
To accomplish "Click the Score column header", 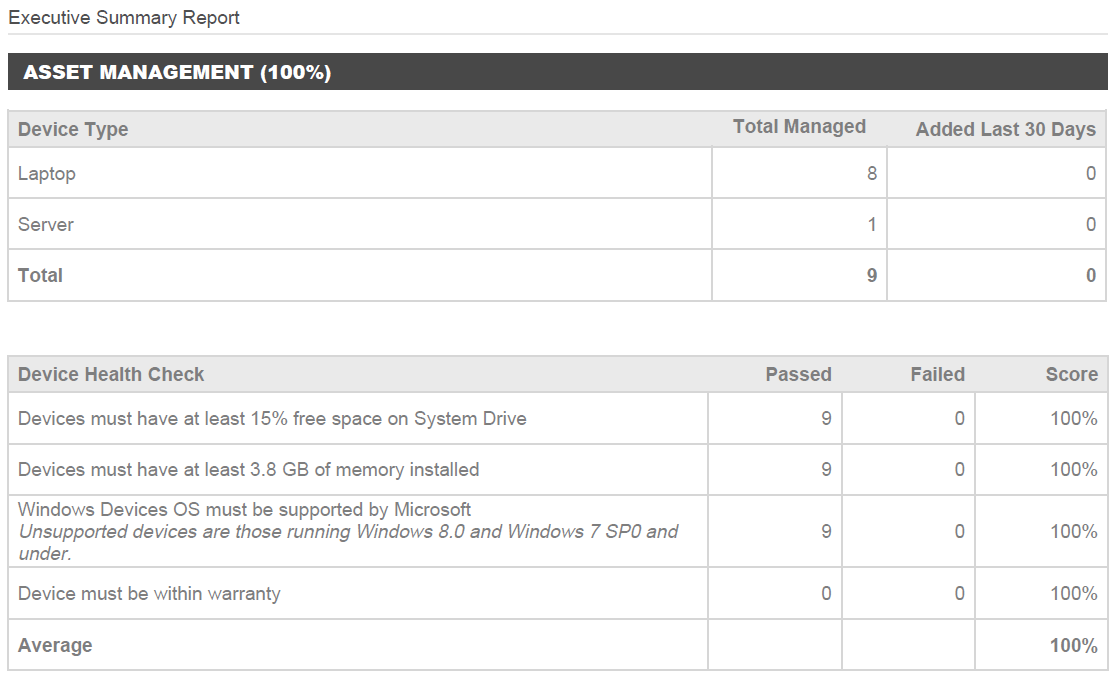I will pos(1071,374).
